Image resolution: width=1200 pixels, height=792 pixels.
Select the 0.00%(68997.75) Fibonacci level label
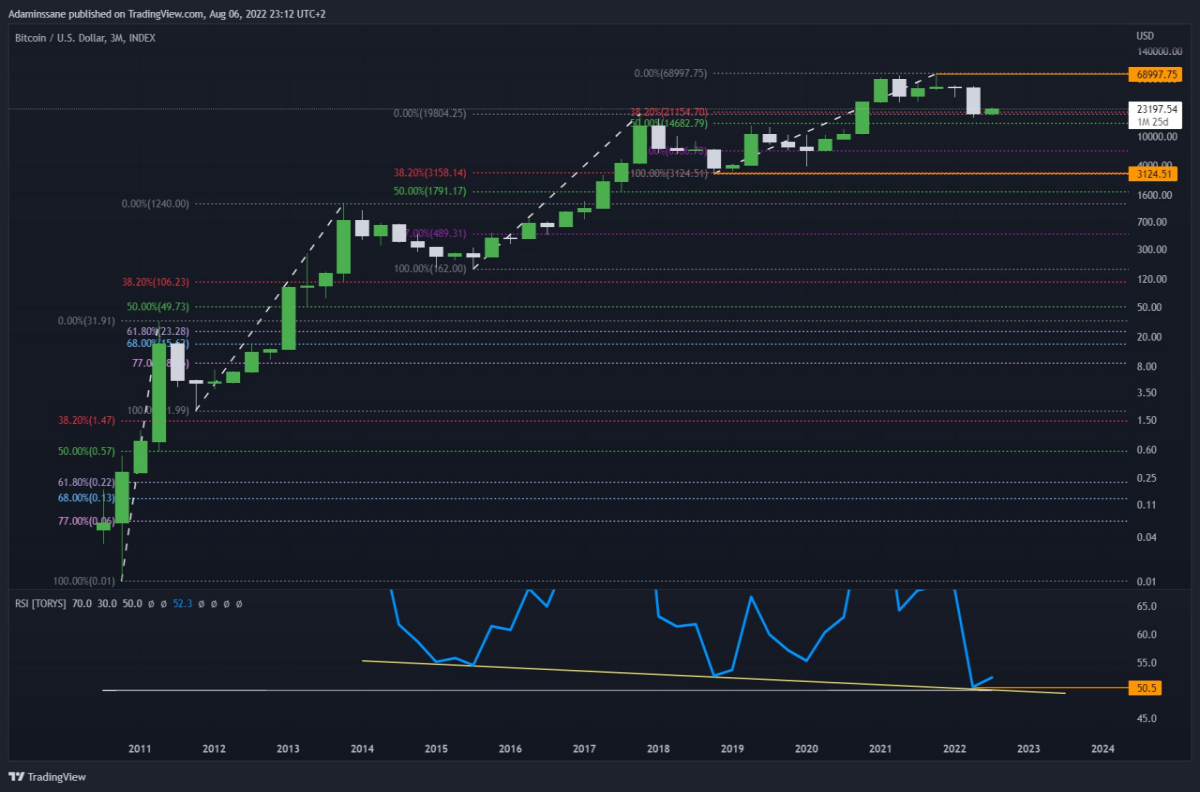pos(671,73)
